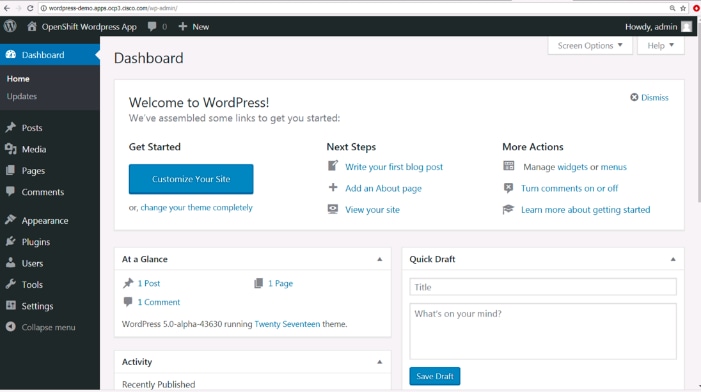
Task: Click the Quick Draft Title field
Action: tap(543, 287)
